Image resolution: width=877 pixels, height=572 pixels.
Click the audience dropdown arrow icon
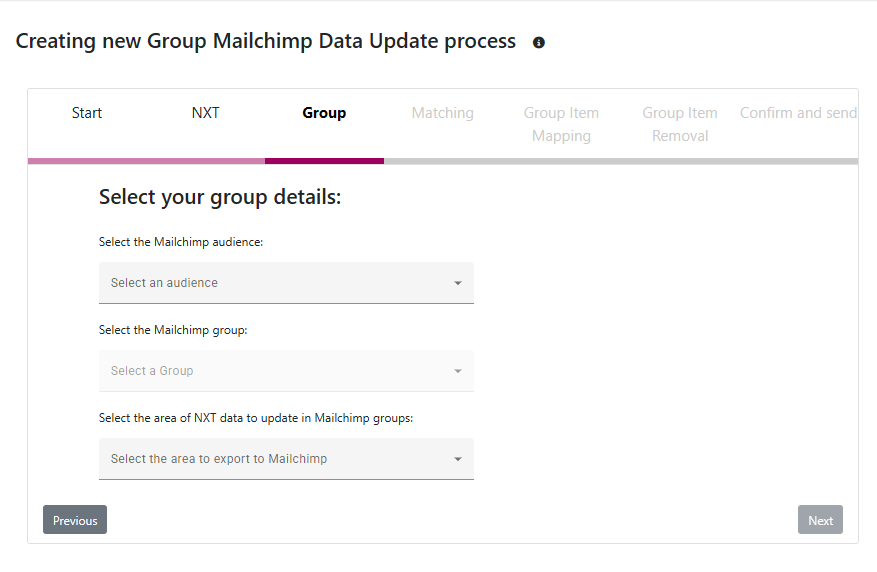(458, 283)
